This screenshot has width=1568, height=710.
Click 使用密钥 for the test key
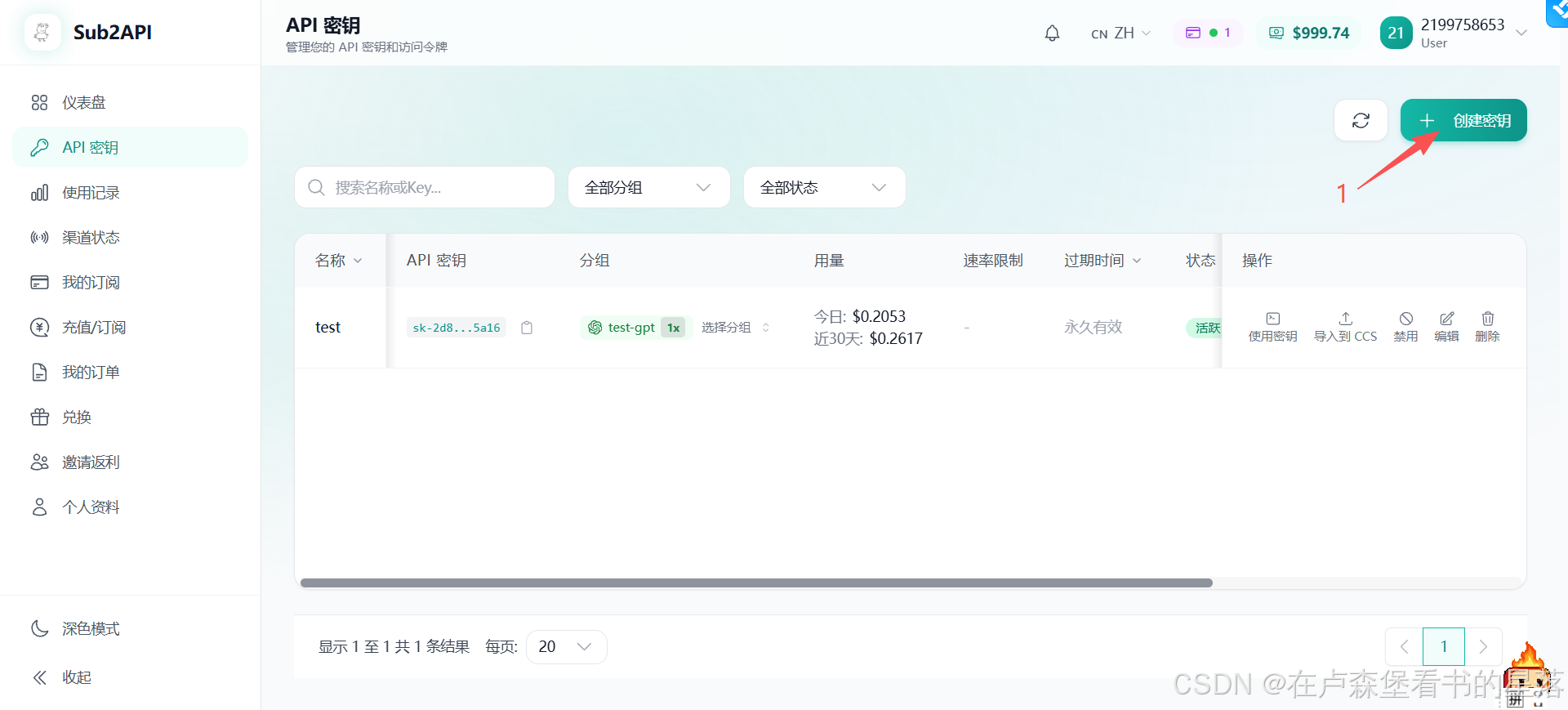pos(1272,327)
